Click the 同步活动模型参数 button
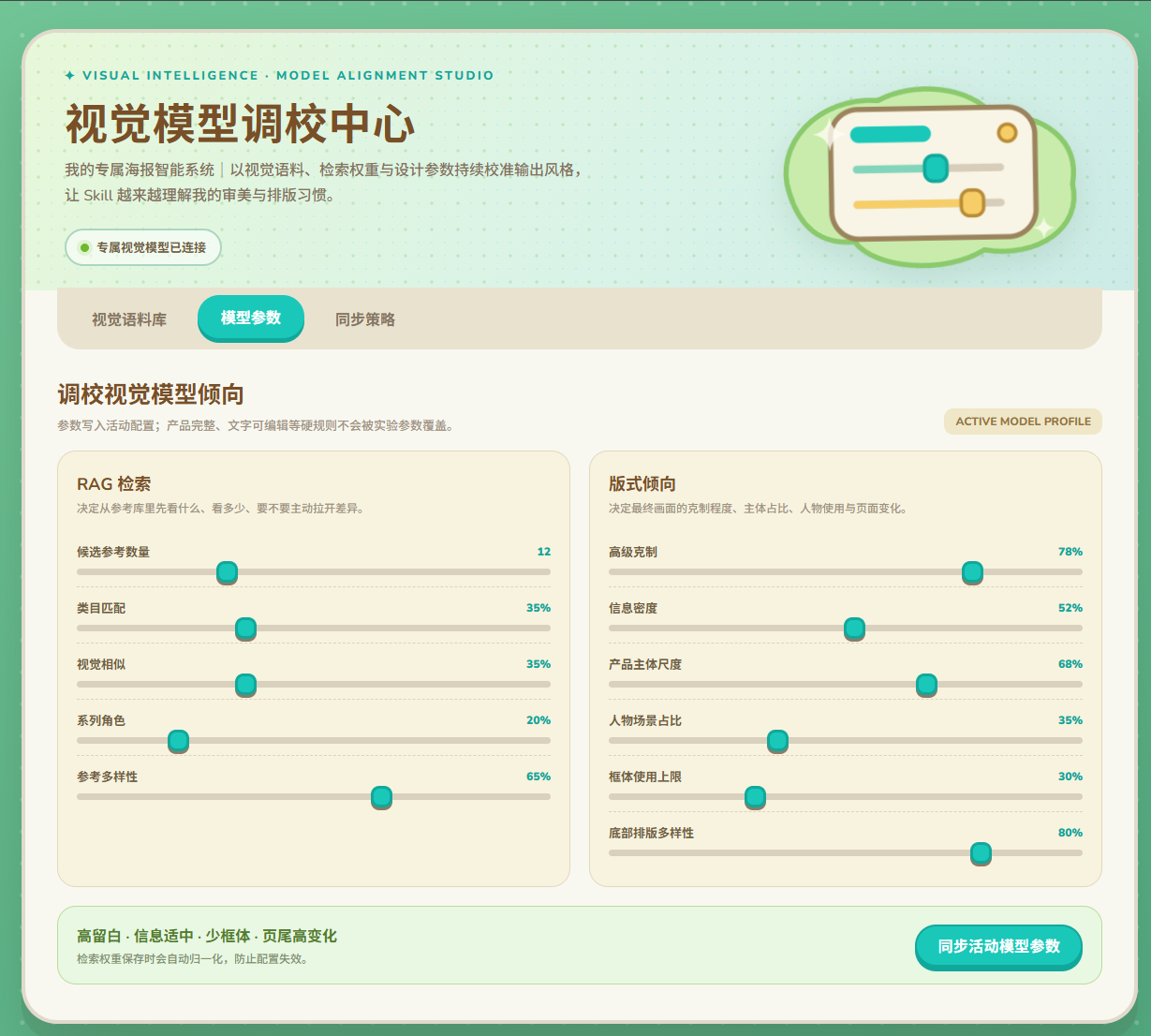Viewport: 1151px width, 1036px height. click(998, 946)
